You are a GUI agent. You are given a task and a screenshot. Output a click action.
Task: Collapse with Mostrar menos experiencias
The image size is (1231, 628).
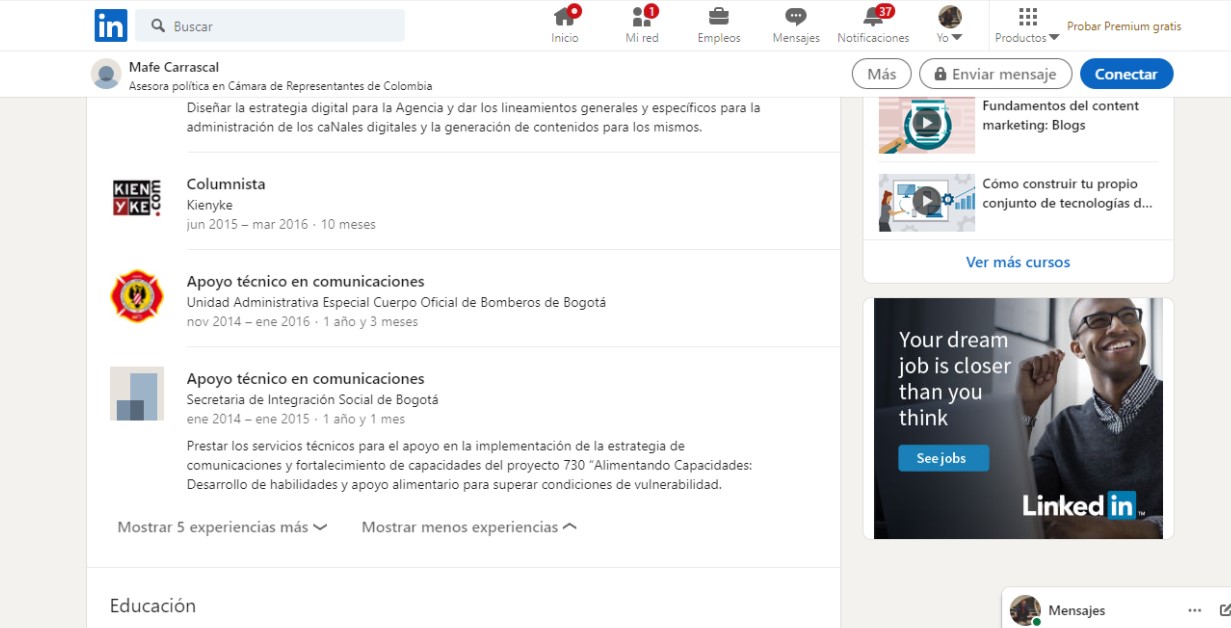469,527
